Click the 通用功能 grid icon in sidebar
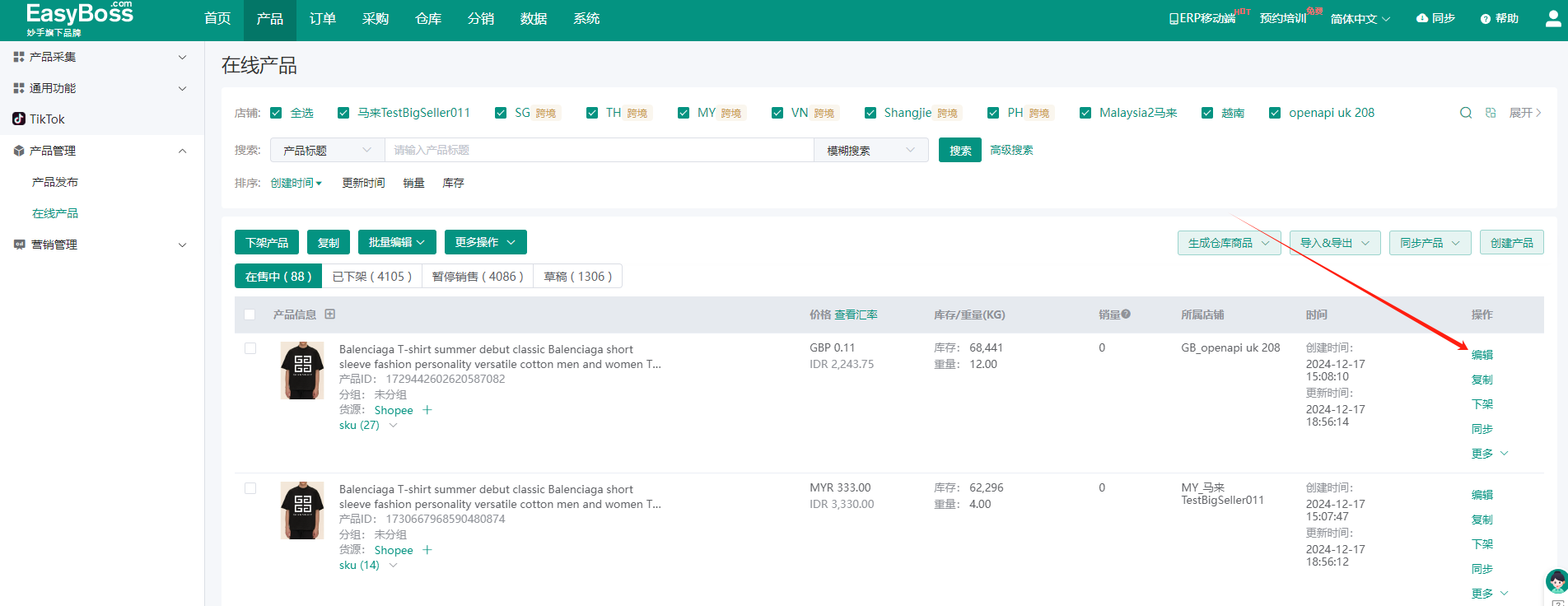 tap(19, 88)
